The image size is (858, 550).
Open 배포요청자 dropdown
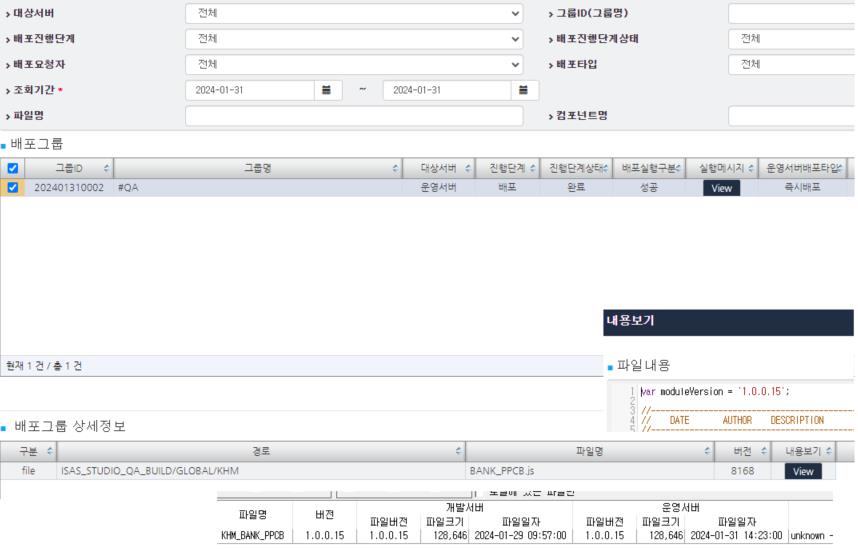coord(354,65)
